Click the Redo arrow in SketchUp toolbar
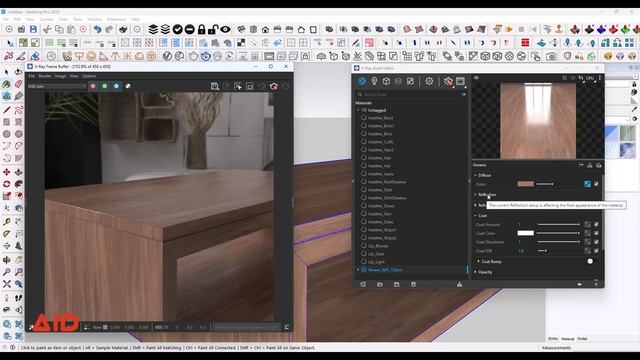The image size is (640, 360). (109, 29)
